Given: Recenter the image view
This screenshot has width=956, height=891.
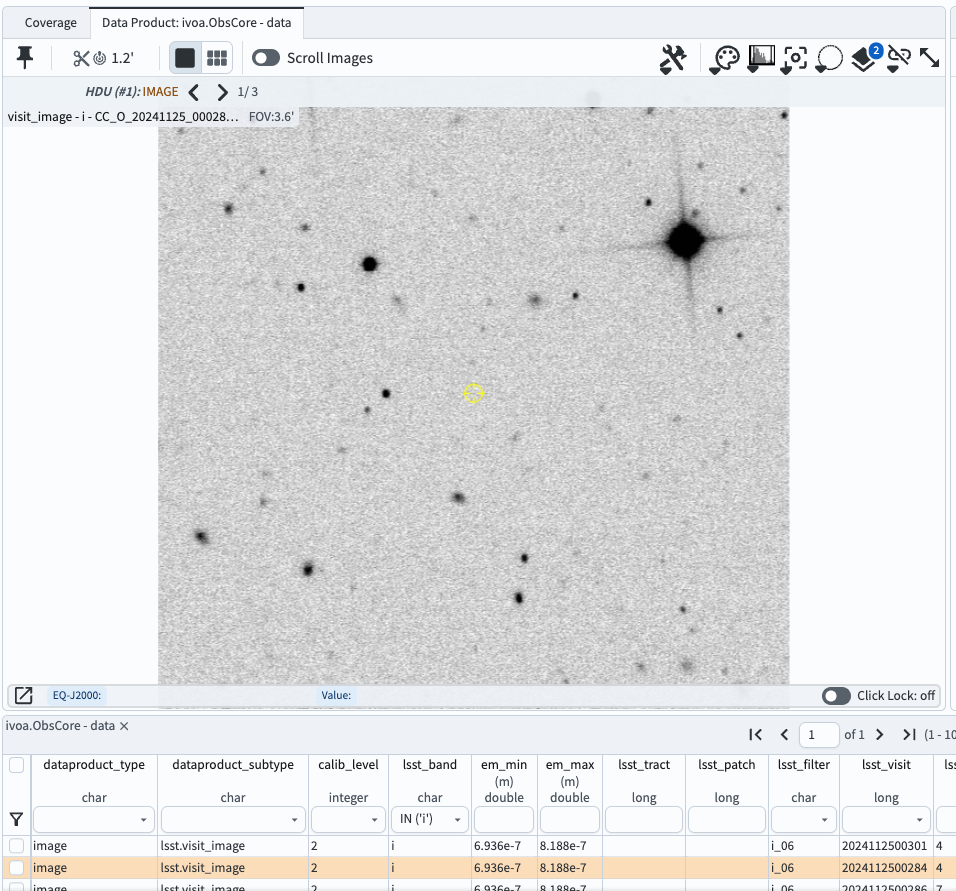Looking at the screenshot, I should [794, 58].
